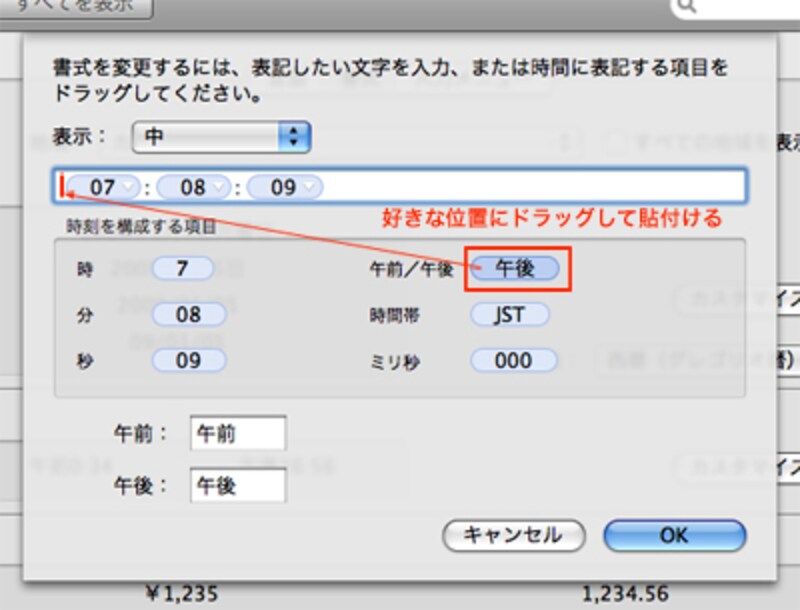
Task: Click inside the time format field
Action: click(x=399, y=186)
